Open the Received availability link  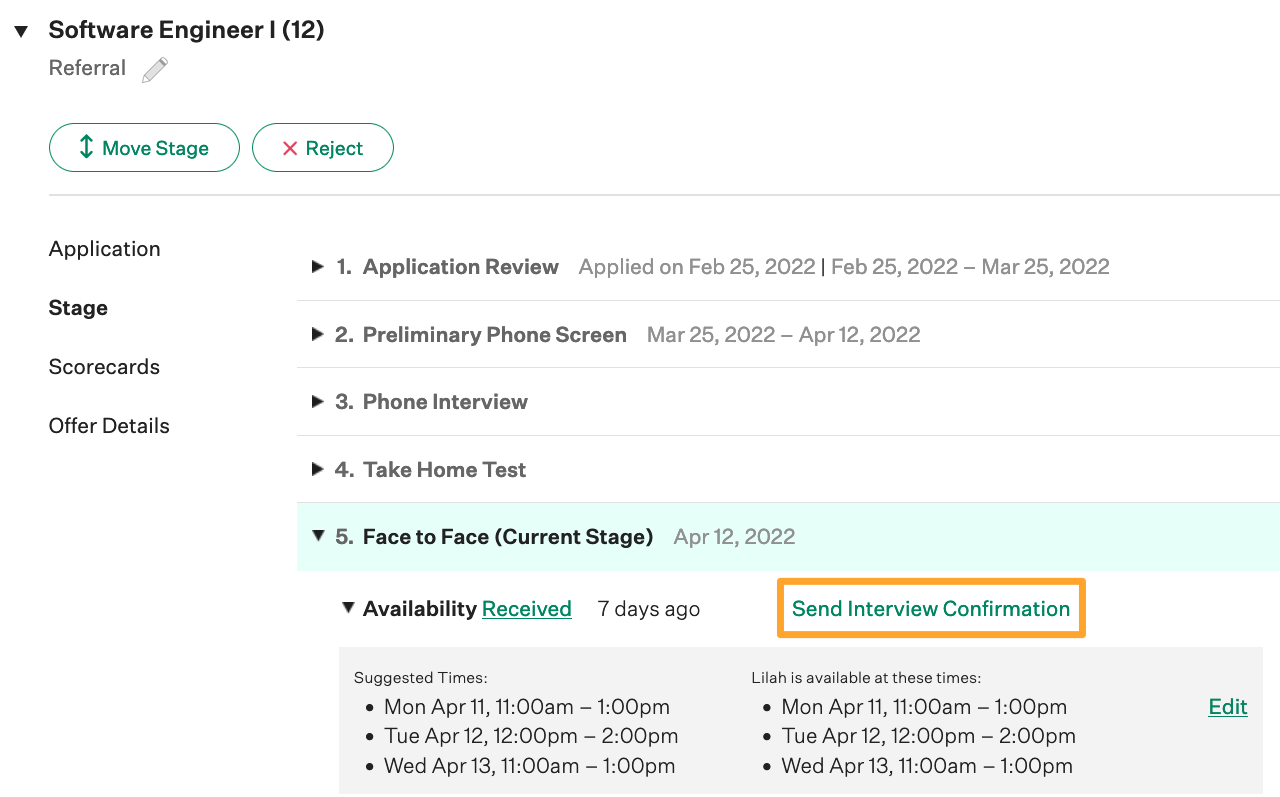tap(527, 608)
